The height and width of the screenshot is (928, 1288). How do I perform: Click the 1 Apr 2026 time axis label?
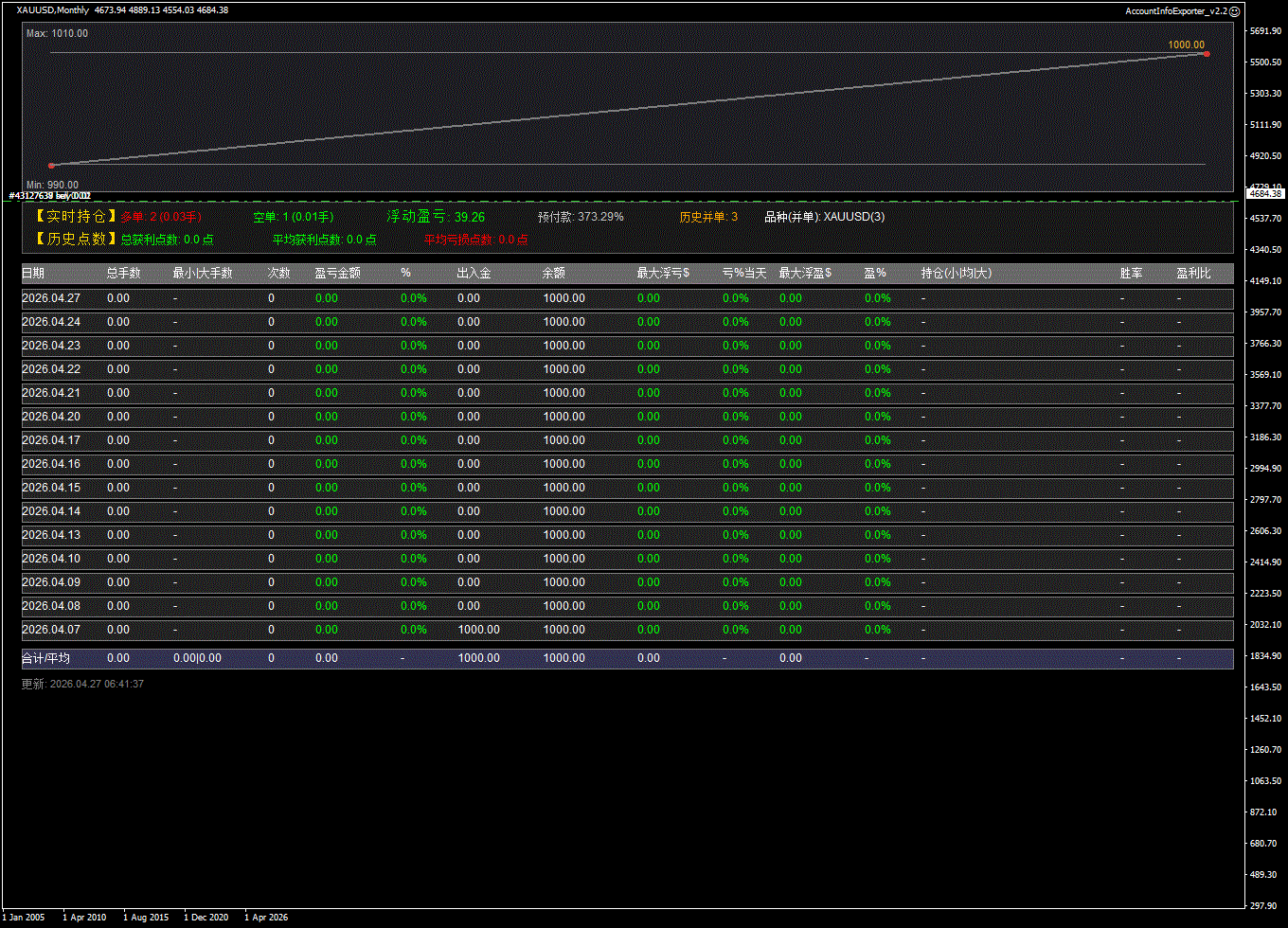pos(266,918)
